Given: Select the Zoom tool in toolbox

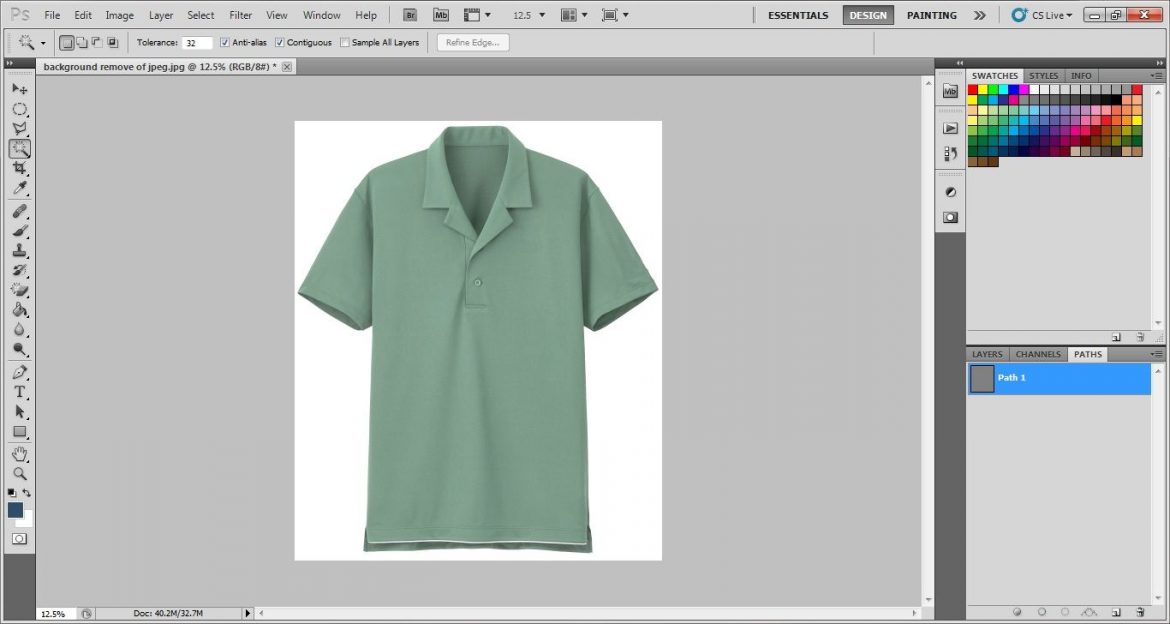Looking at the screenshot, I should pyautogui.click(x=19, y=473).
